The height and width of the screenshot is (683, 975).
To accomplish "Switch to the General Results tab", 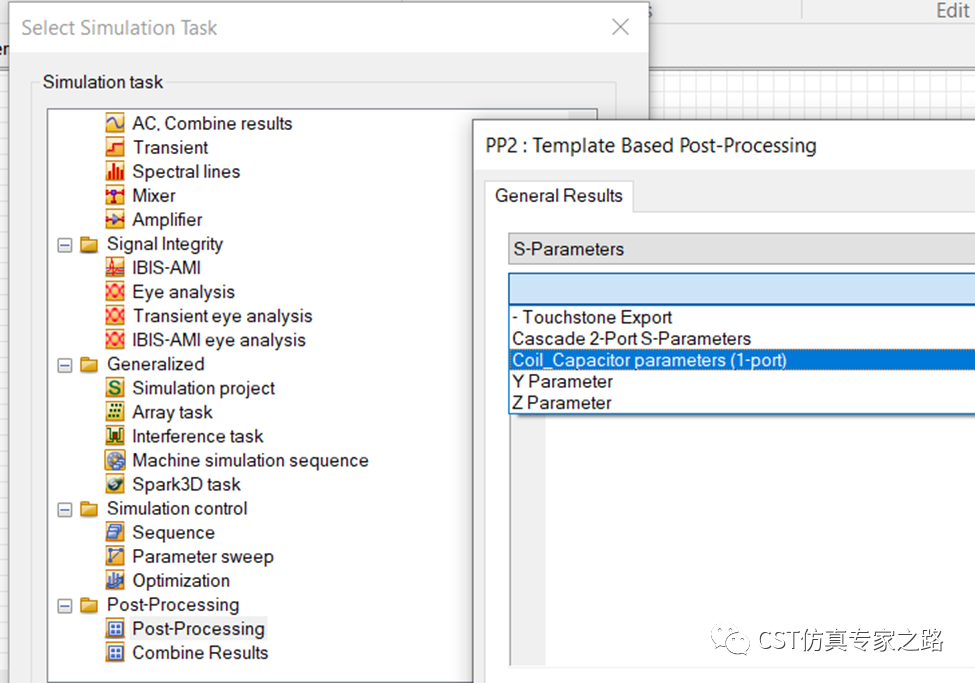I will [558, 196].
